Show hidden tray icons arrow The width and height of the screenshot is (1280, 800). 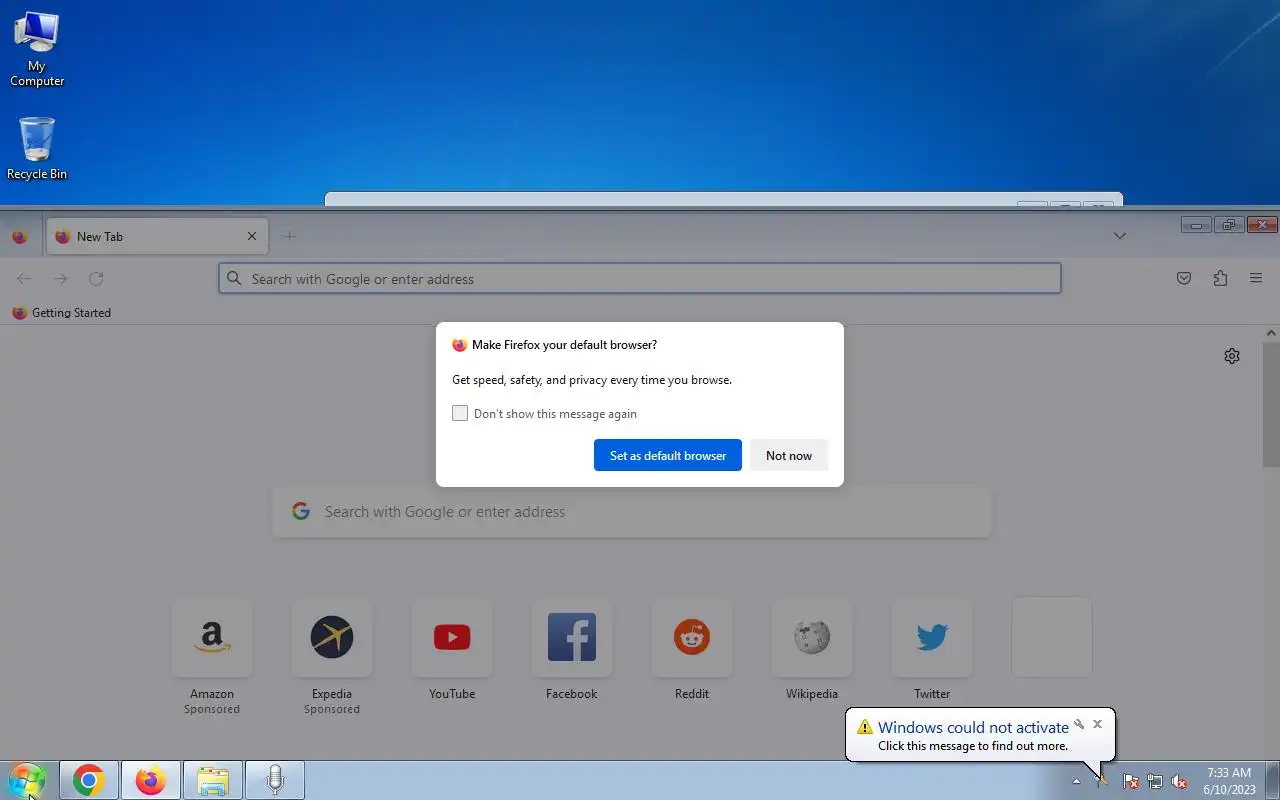pos(1076,781)
